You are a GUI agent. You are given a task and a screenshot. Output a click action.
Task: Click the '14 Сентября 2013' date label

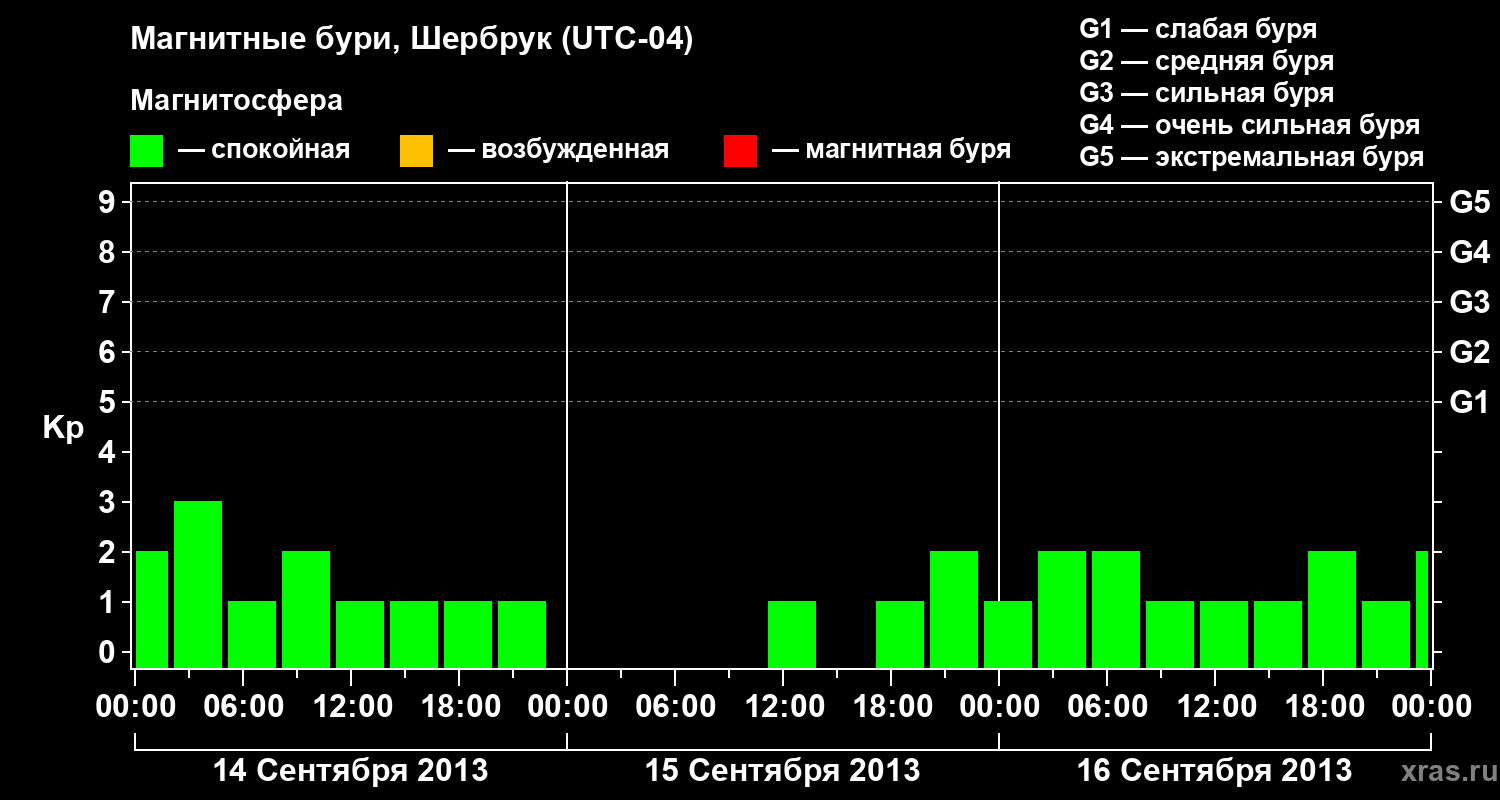point(350,771)
